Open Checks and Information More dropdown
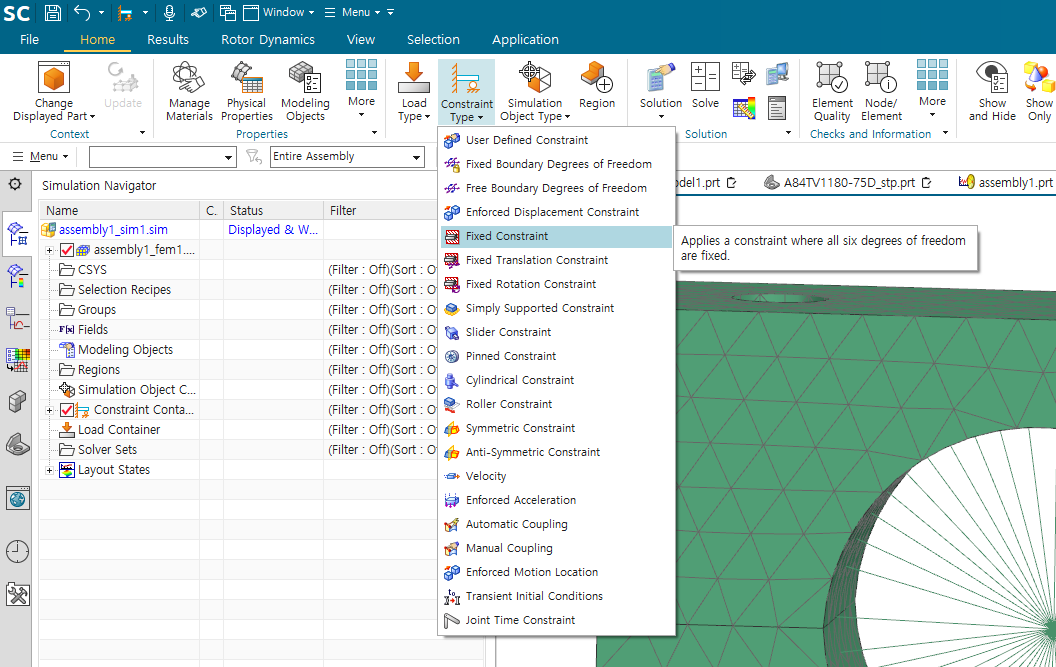Viewport: 1056px width, 667px height. tap(932, 88)
